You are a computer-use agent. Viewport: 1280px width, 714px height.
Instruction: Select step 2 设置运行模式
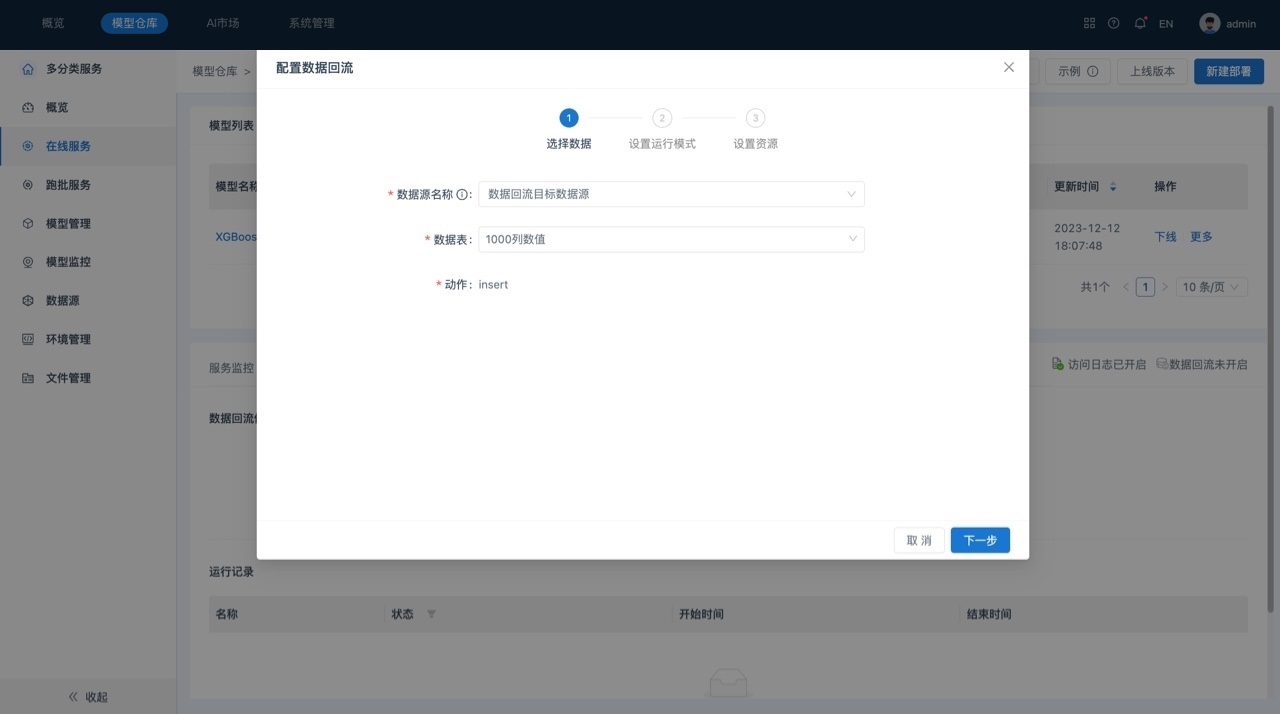(662, 118)
